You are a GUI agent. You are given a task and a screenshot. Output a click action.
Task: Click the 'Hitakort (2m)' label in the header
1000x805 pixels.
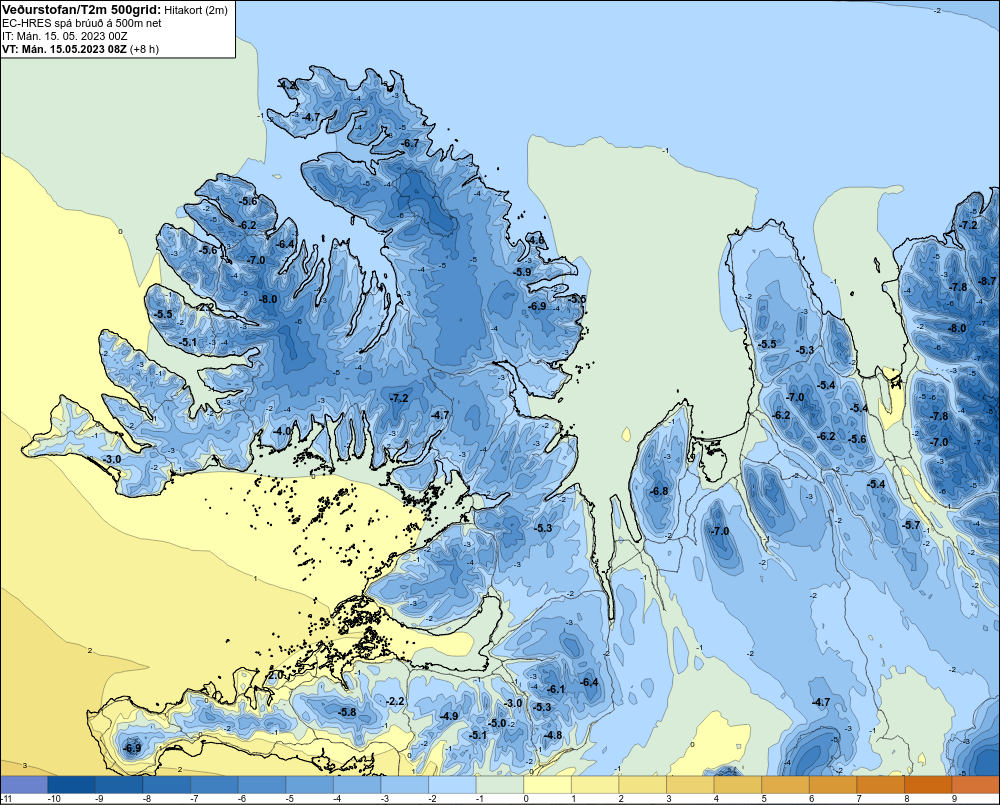(196, 10)
